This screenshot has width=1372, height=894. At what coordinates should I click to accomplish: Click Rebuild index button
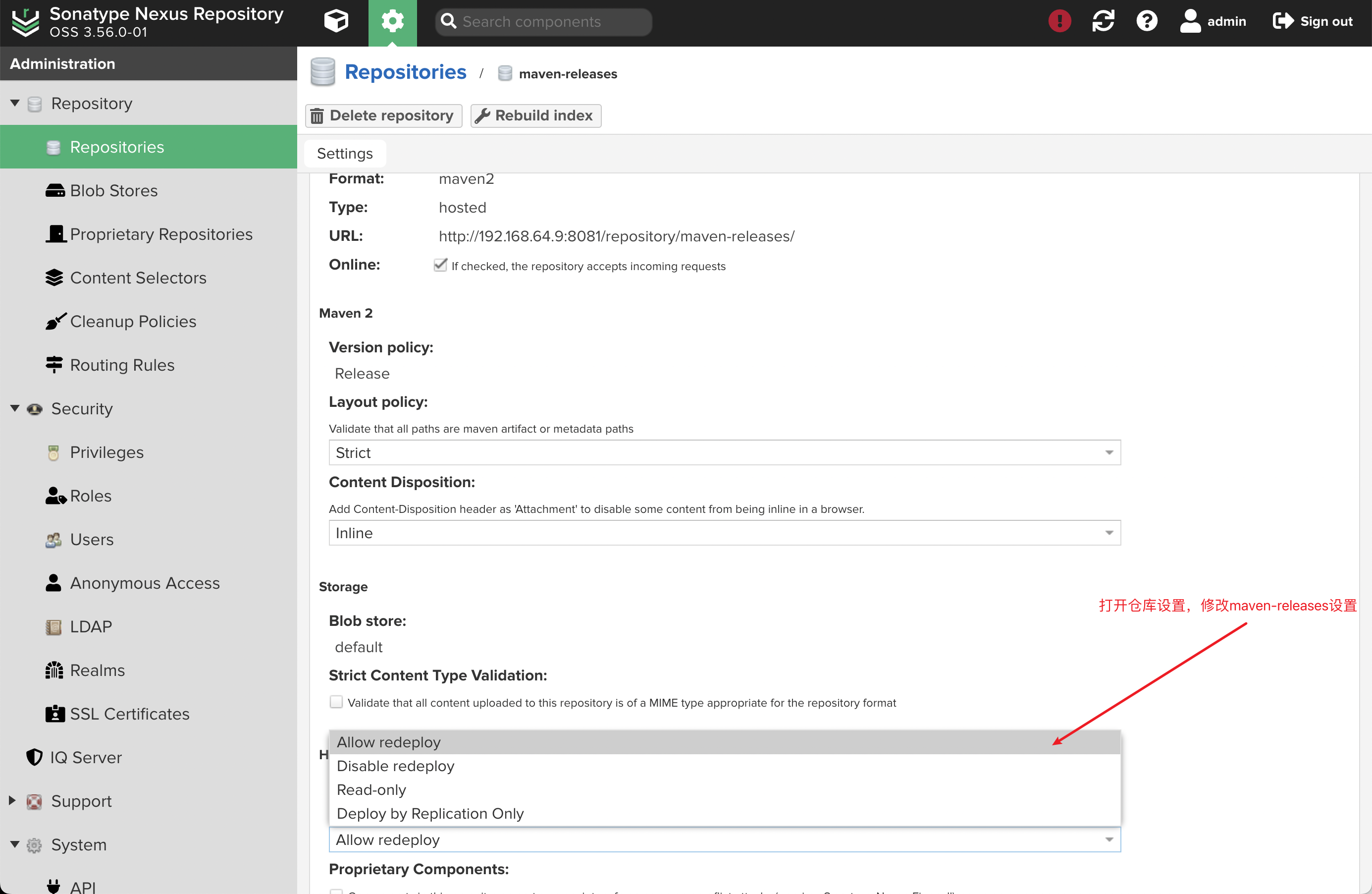click(x=535, y=115)
